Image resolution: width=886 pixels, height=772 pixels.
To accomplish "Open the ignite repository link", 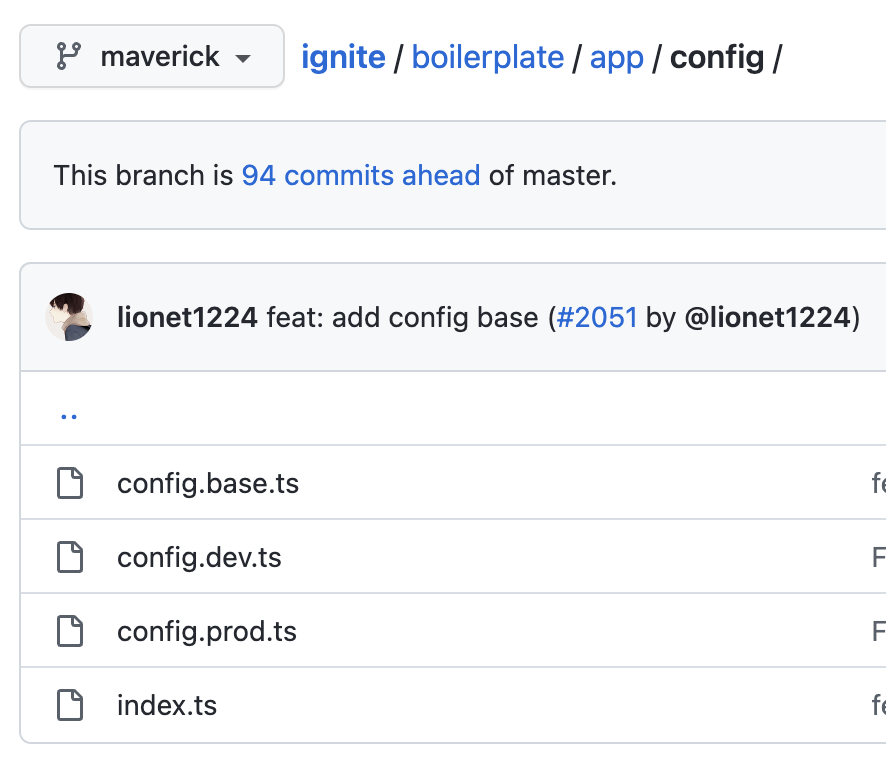I will (343, 57).
